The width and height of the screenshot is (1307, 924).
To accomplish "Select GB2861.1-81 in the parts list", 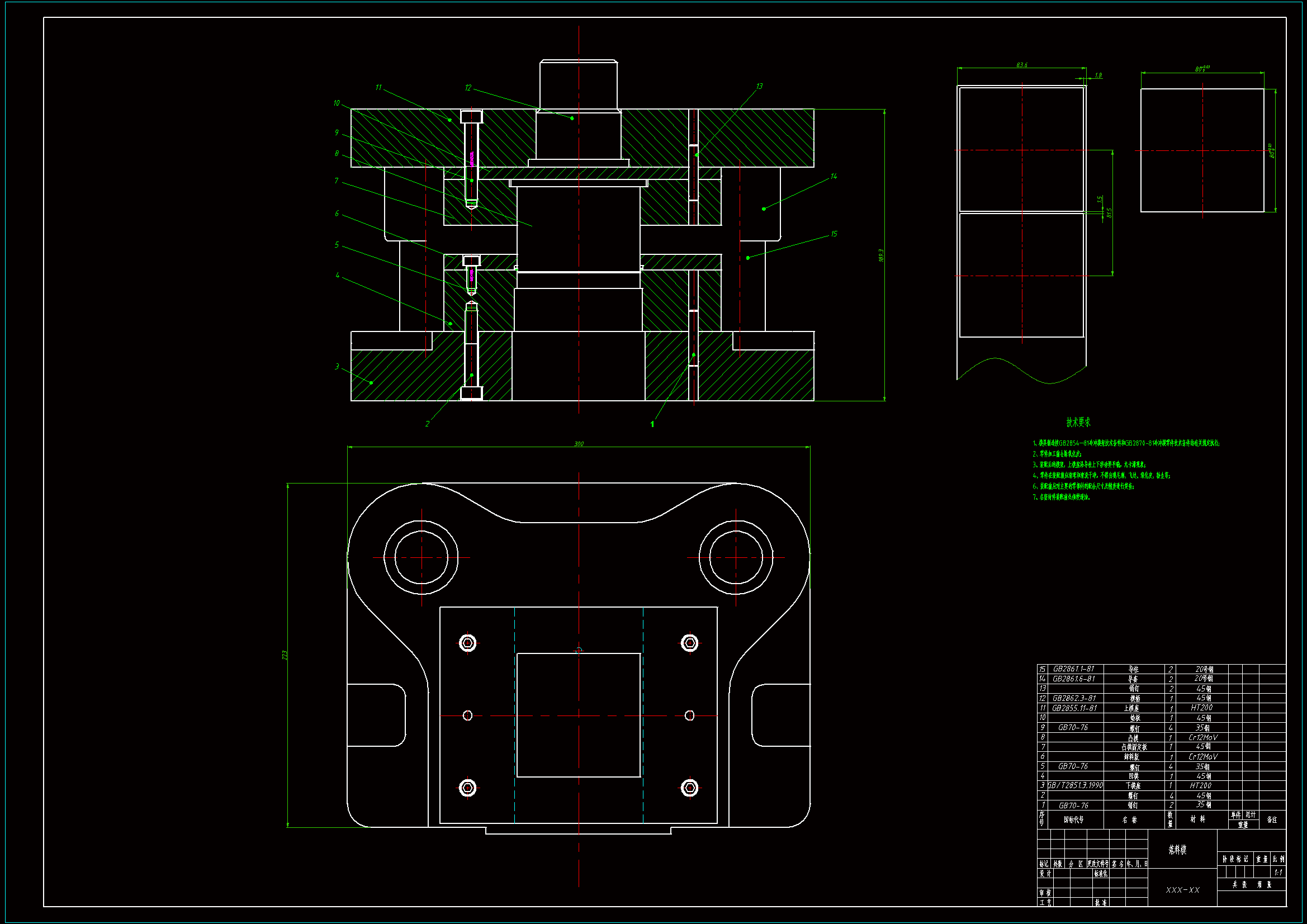I will (x=1073, y=669).
